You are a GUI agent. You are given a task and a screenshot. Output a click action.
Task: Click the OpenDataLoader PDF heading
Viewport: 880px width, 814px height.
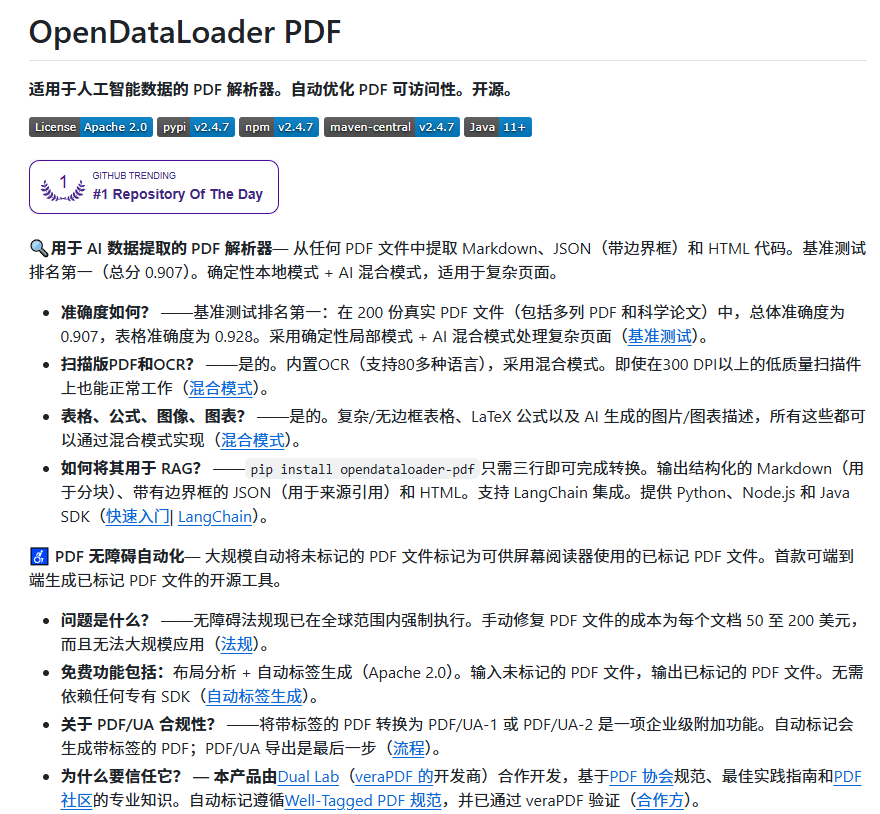click(x=185, y=32)
